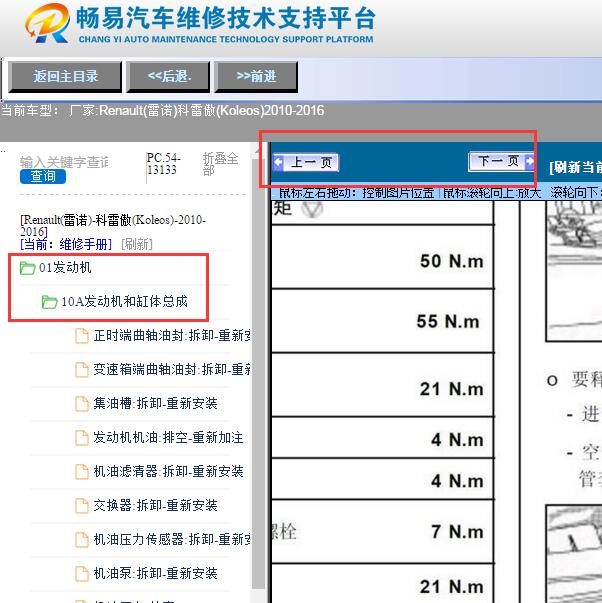Click the right arrow icon on 下一页
The height and width of the screenshot is (603, 602).
point(529,161)
